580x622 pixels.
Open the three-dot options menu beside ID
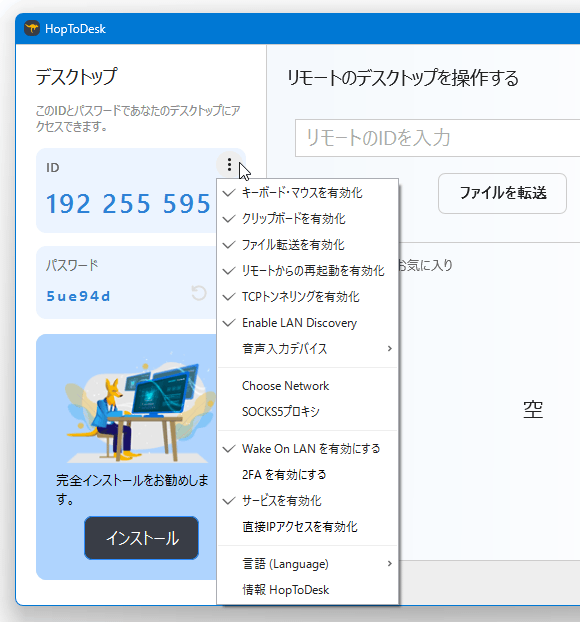point(229,165)
